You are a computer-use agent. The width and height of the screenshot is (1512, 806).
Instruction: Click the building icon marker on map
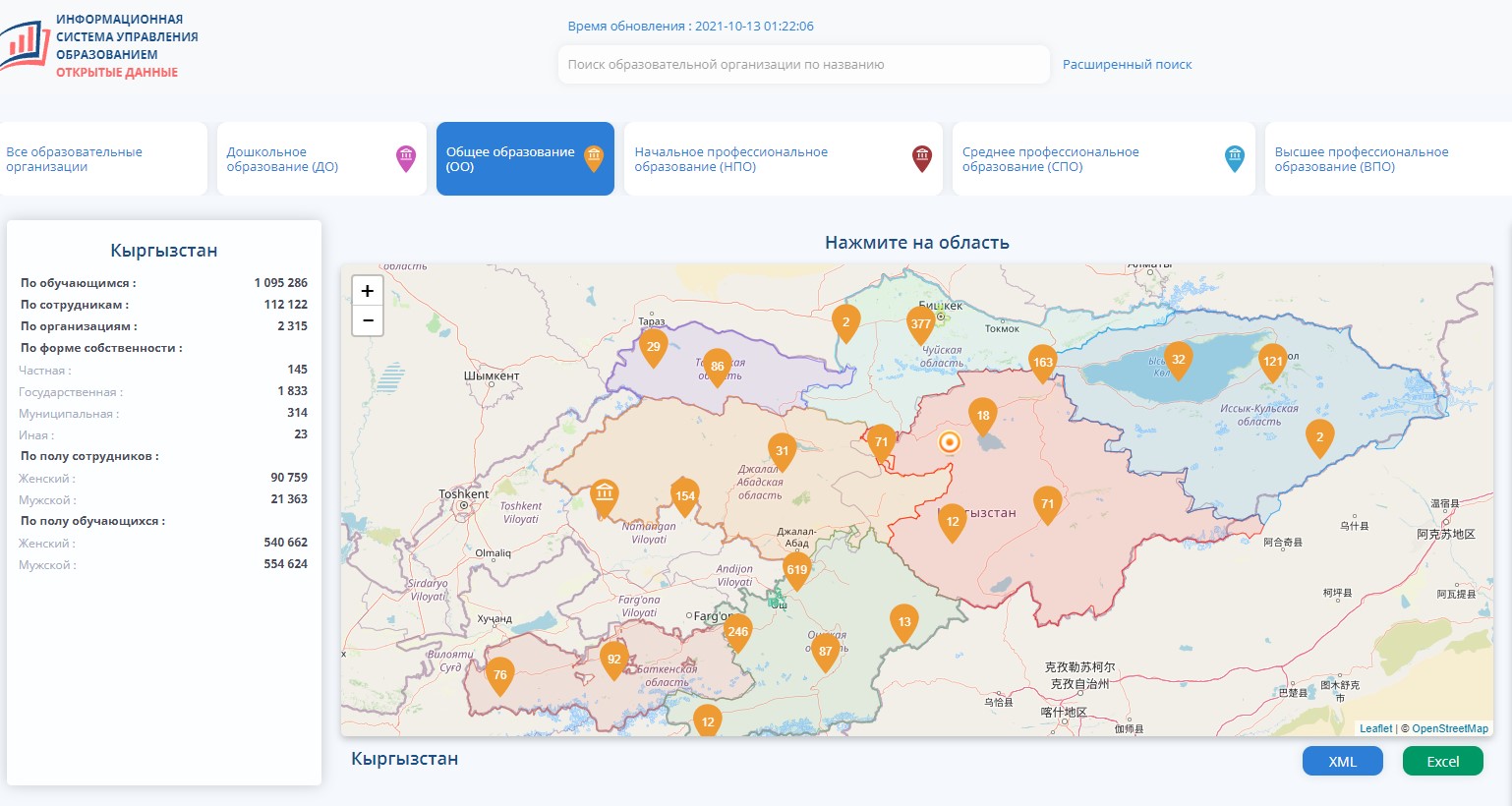click(605, 493)
